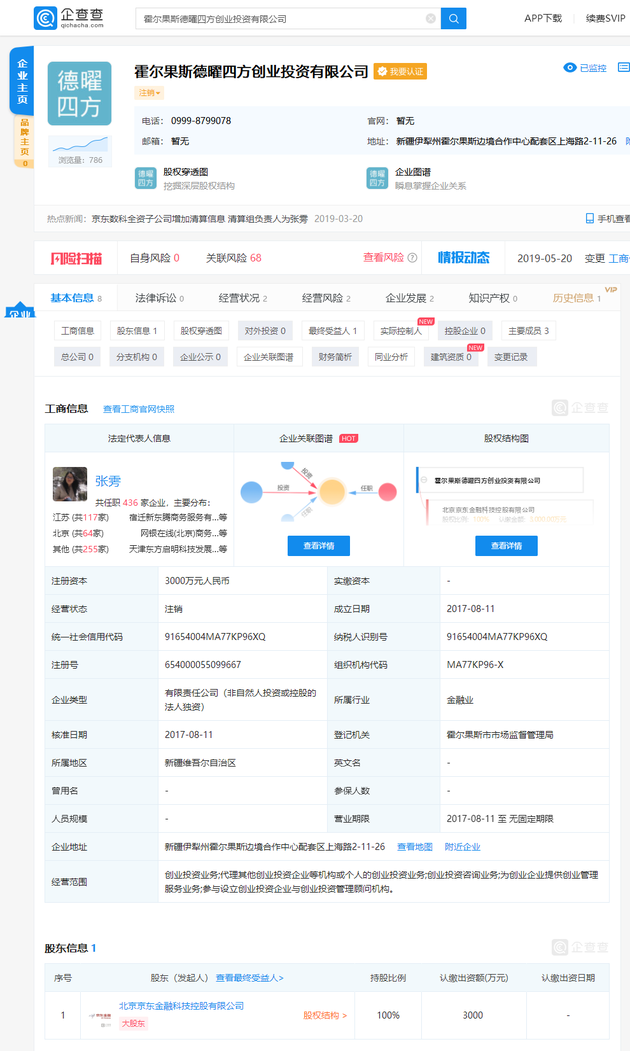Open 附近企业 link
The height and width of the screenshot is (1051, 630).
[x=462, y=847]
